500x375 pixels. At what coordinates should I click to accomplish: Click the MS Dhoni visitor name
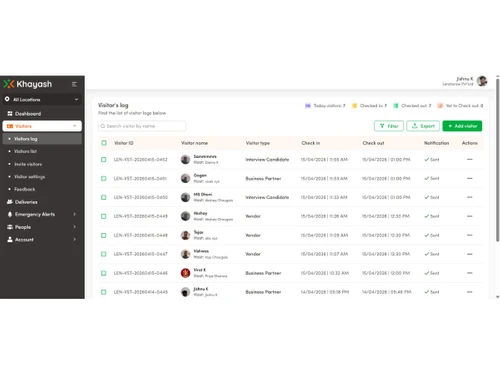203,194
